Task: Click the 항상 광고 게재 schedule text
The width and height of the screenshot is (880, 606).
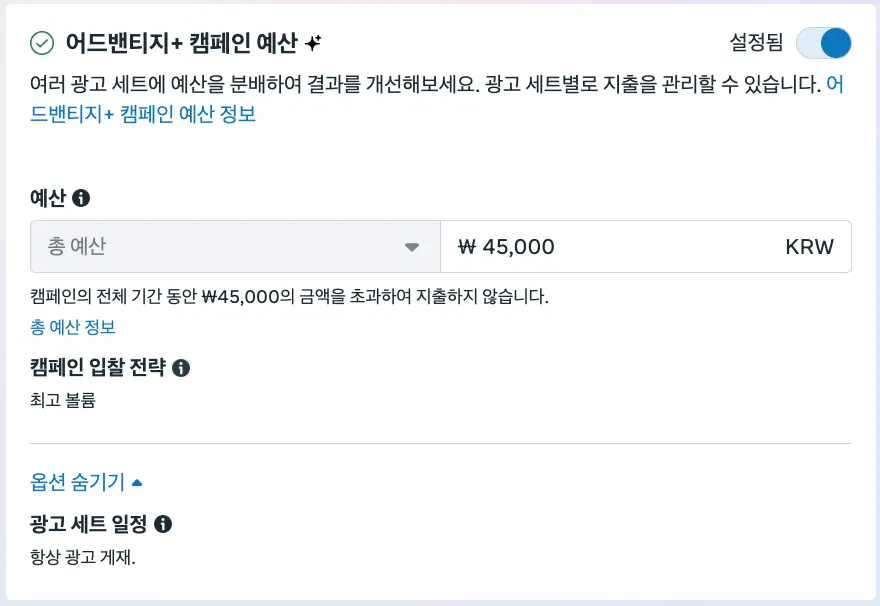Action: click(83, 557)
